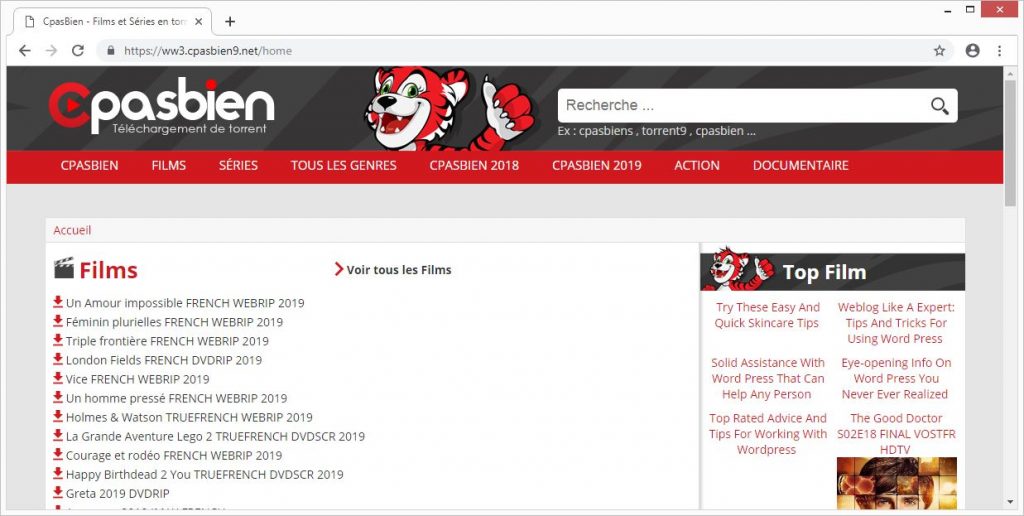
Task: Click download icon for Un homme pressé
Action: (58, 396)
